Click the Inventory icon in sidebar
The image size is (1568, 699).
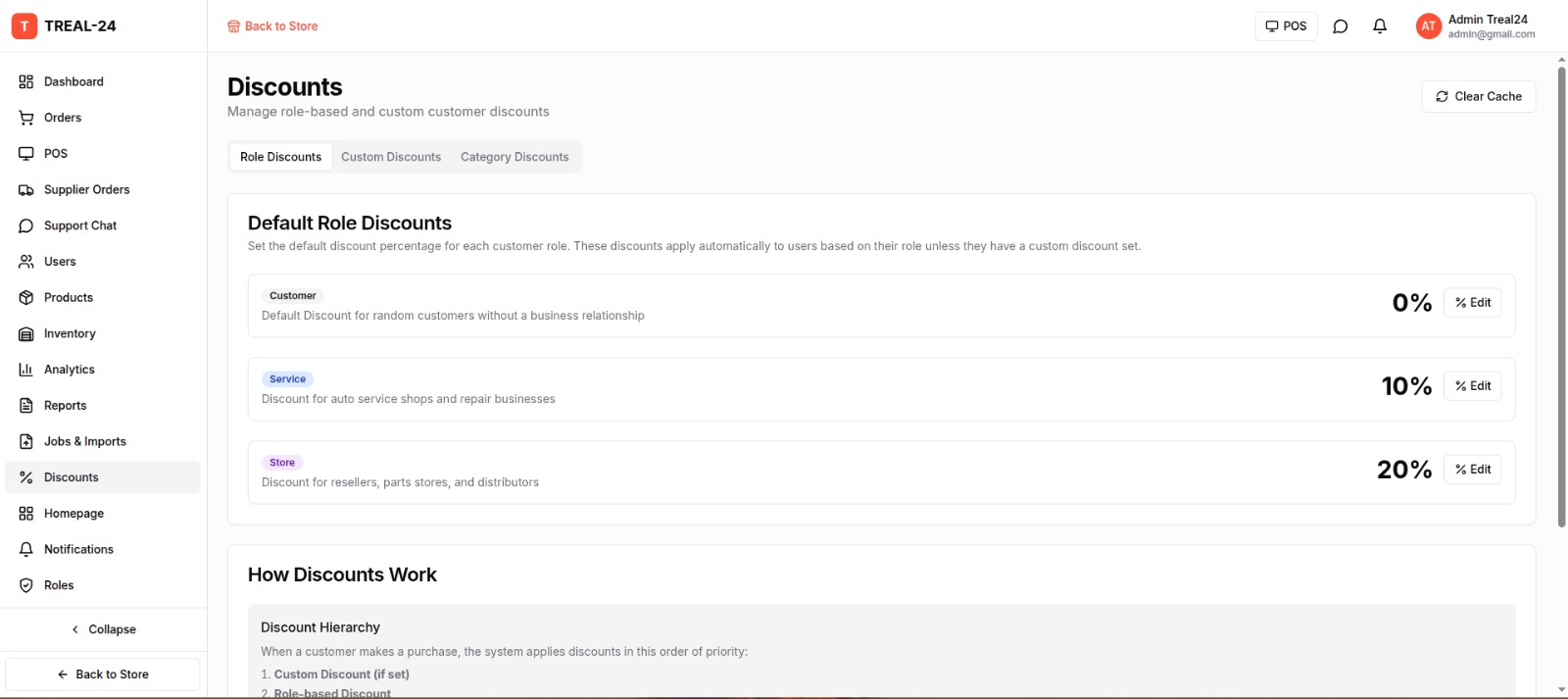click(26, 333)
